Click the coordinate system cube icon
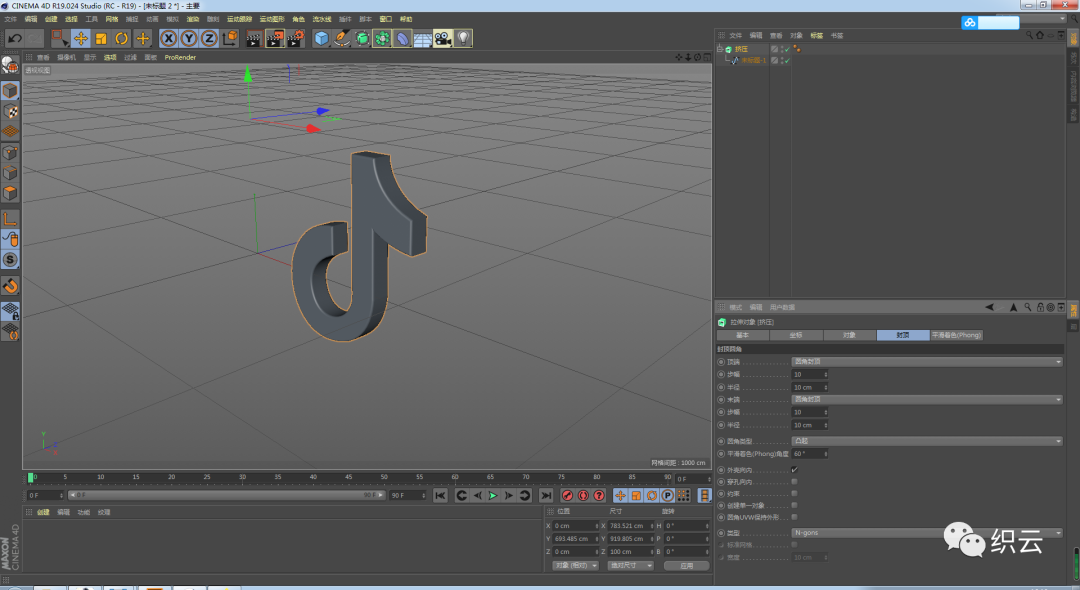1080x590 pixels. (x=230, y=39)
